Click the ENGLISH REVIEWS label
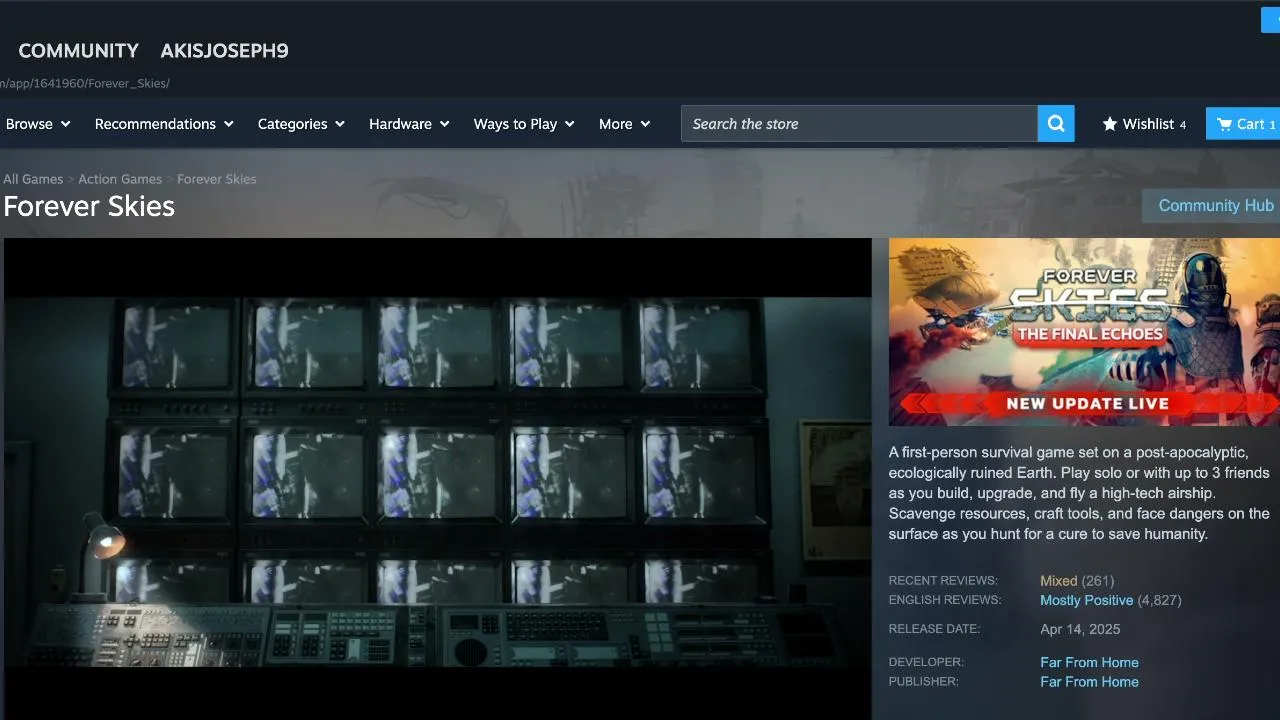Image resolution: width=1280 pixels, height=720 pixels. 945,600
